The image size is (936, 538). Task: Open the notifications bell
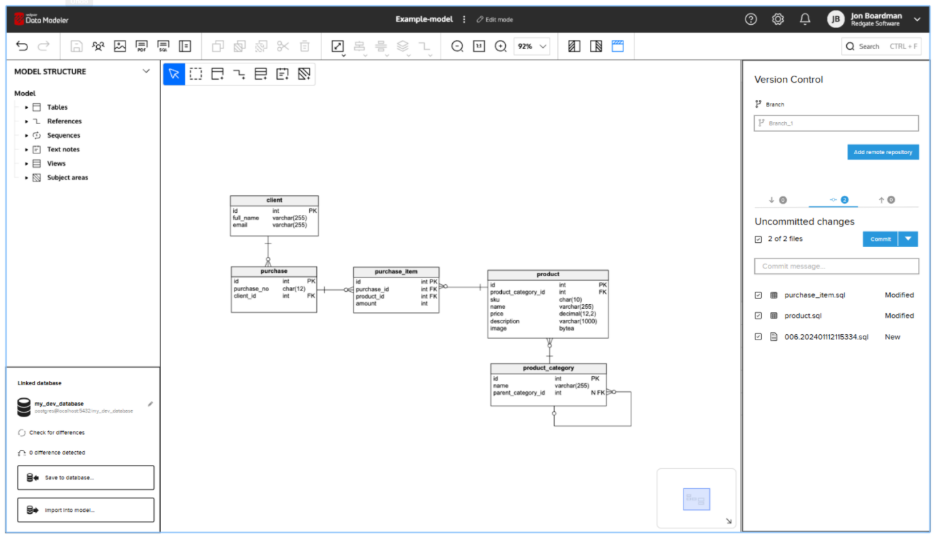click(805, 19)
